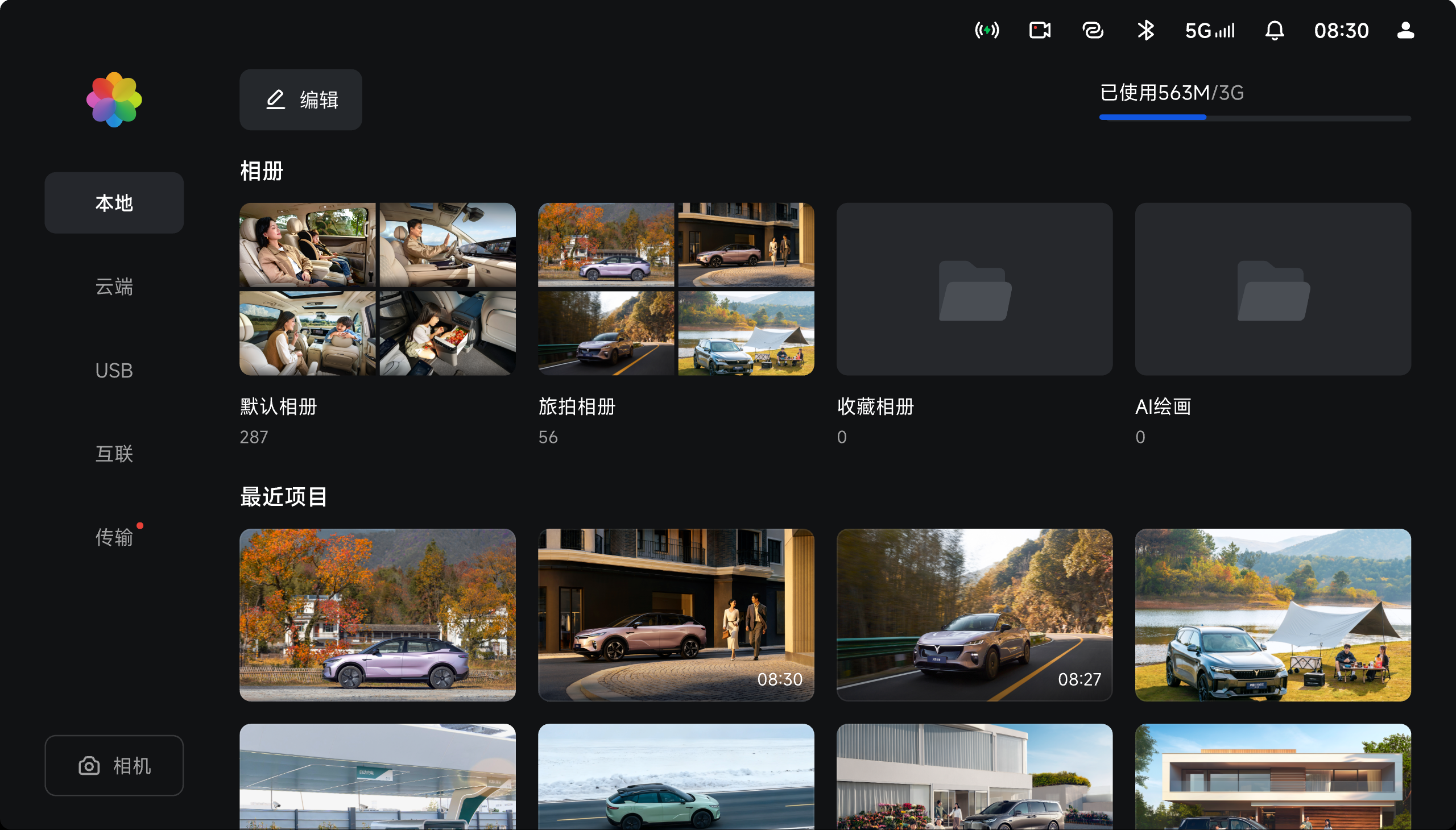Open the 相机 camera button

[114, 766]
